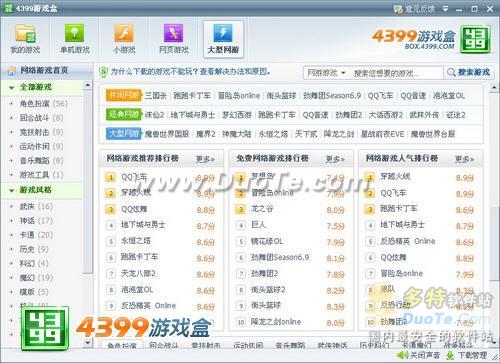Open 星战前夜EVE link
This screenshot has height=363, width=500.
(382, 134)
